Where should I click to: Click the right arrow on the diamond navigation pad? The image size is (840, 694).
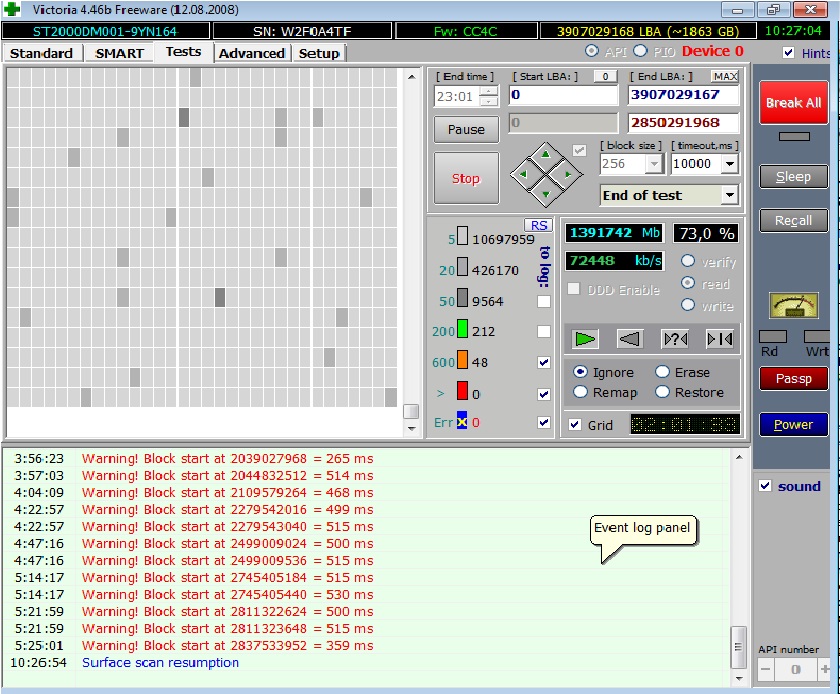pos(568,174)
